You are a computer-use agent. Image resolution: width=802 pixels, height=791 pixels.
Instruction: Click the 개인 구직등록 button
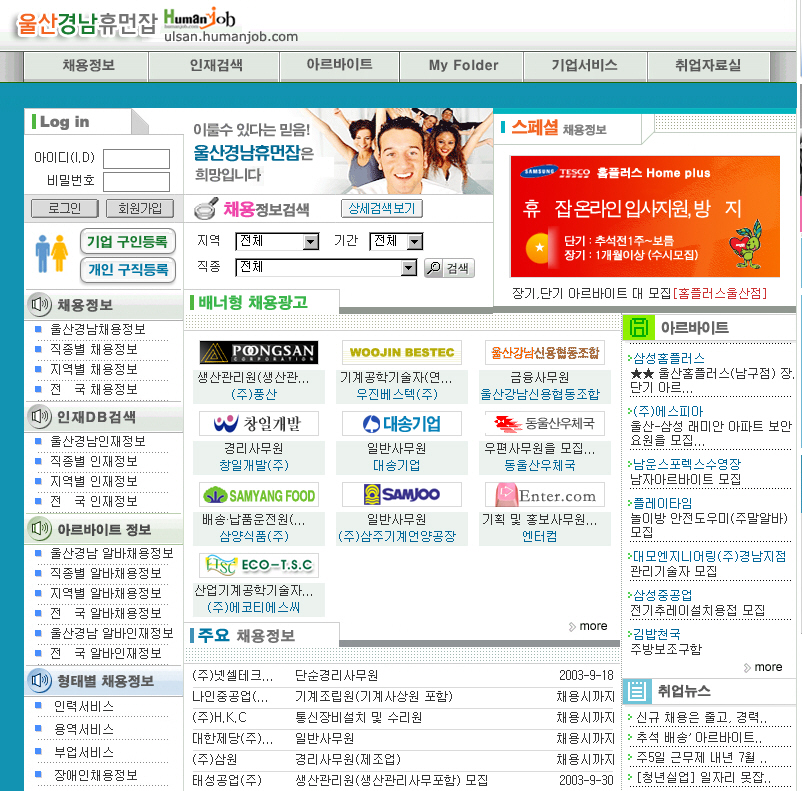[x=127, y=270]
